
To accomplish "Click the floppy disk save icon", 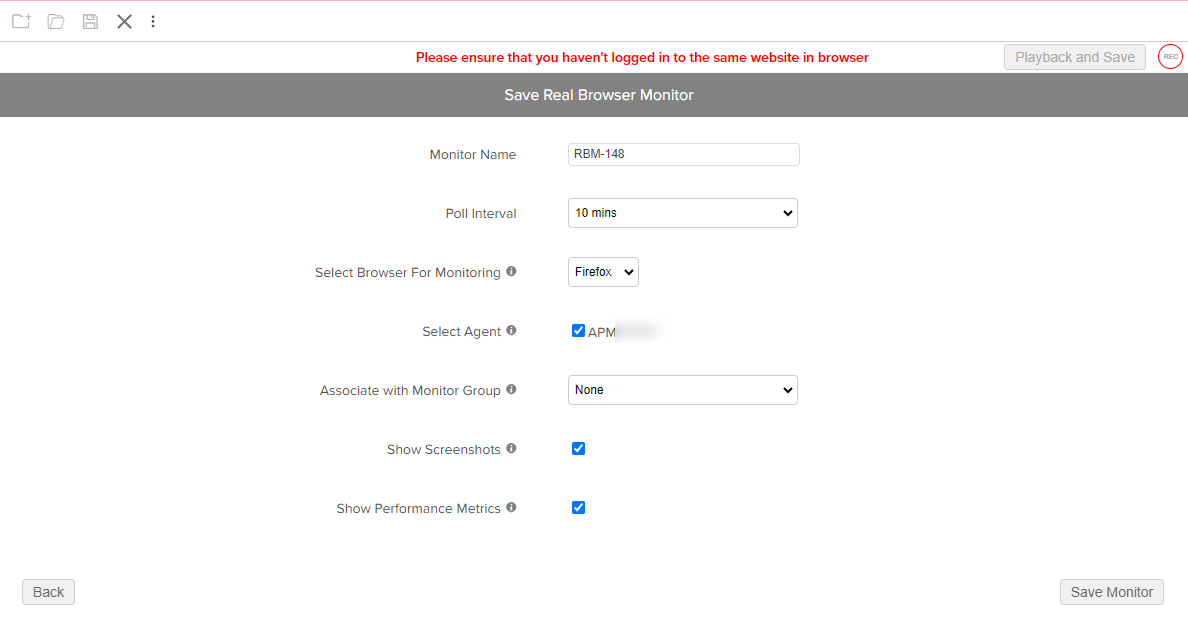I will tap(90, 21).
